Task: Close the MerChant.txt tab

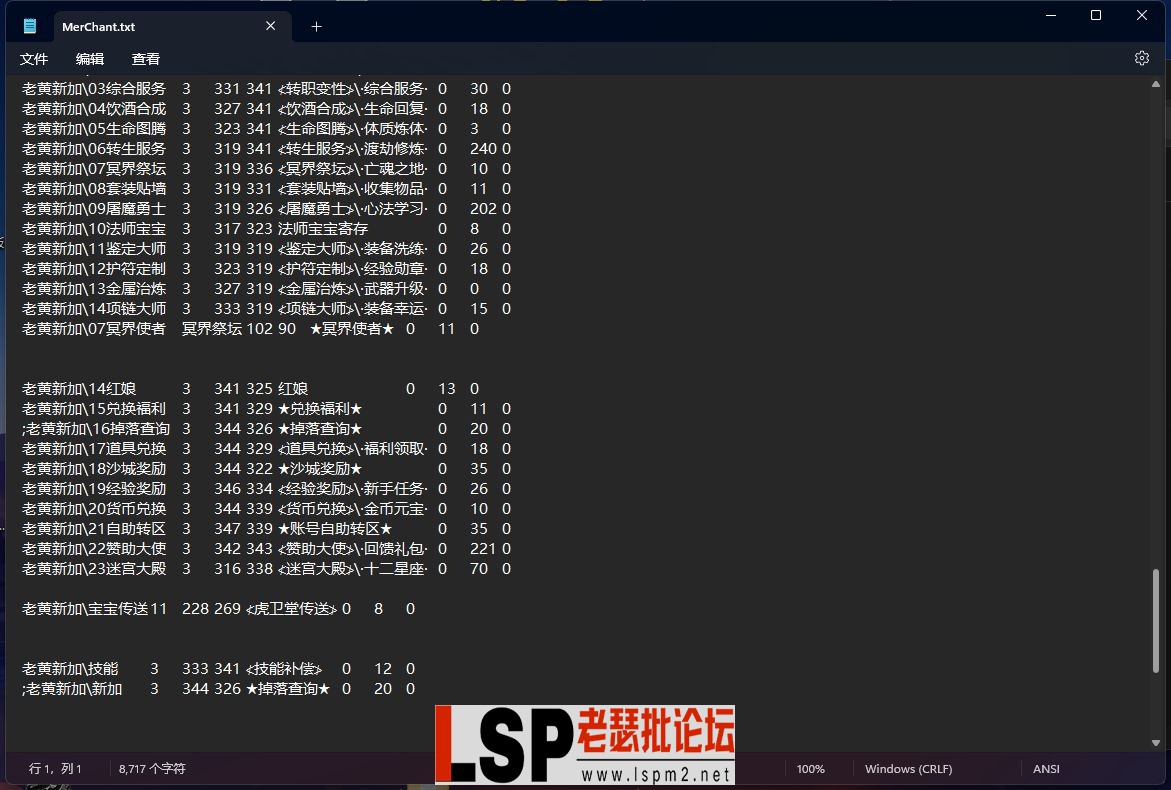Action: [270, 25]
